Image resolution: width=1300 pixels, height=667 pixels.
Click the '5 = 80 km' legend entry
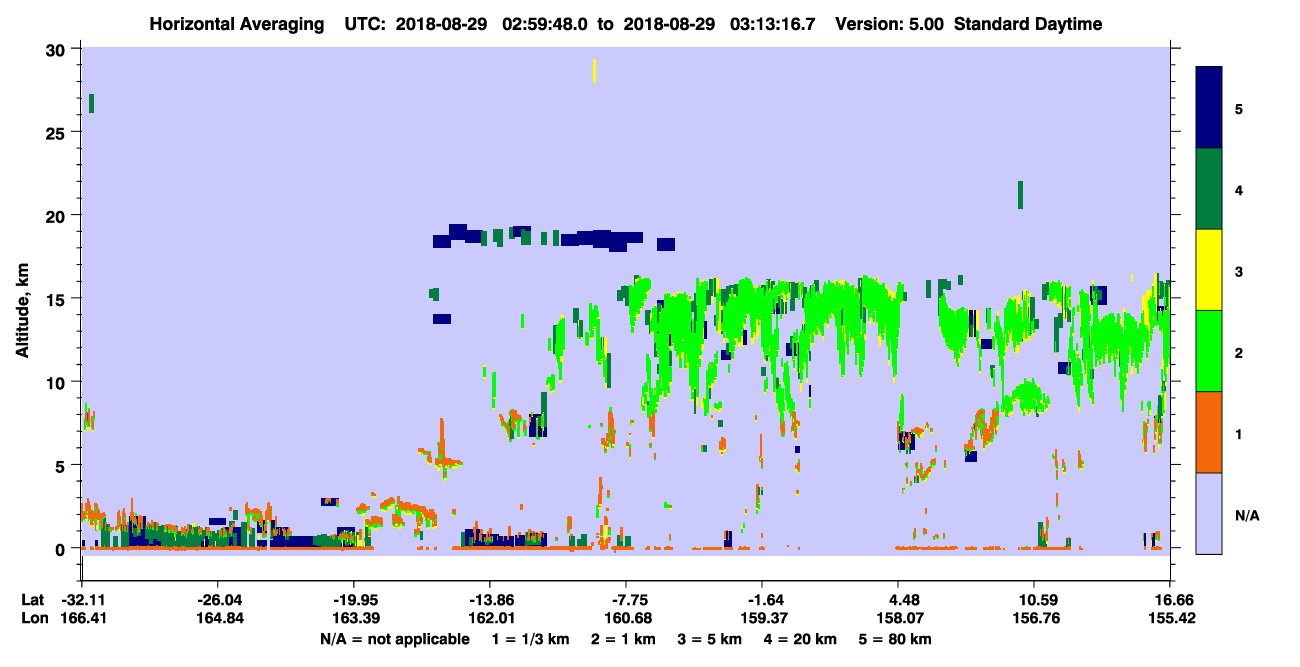point(896,639)
